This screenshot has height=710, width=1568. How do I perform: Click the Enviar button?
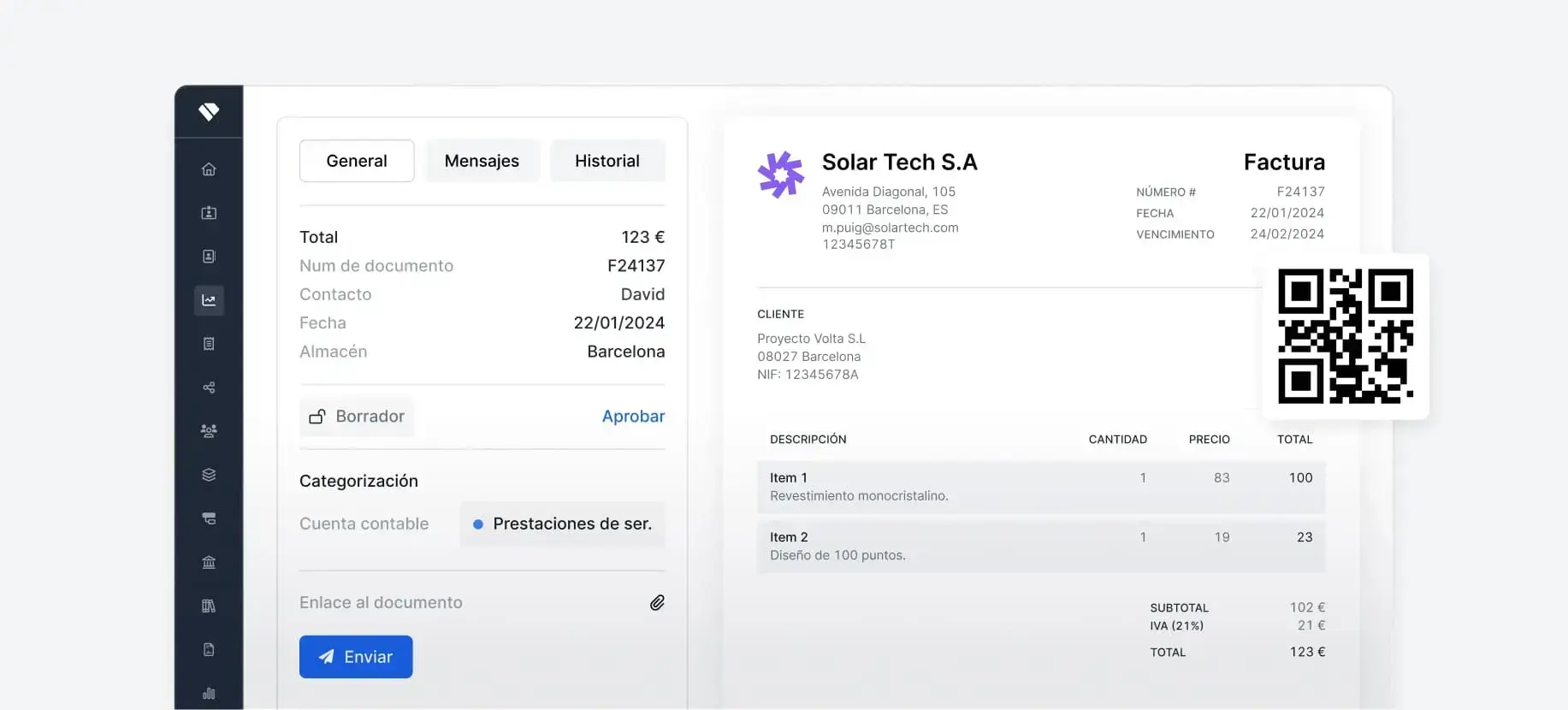356,657
